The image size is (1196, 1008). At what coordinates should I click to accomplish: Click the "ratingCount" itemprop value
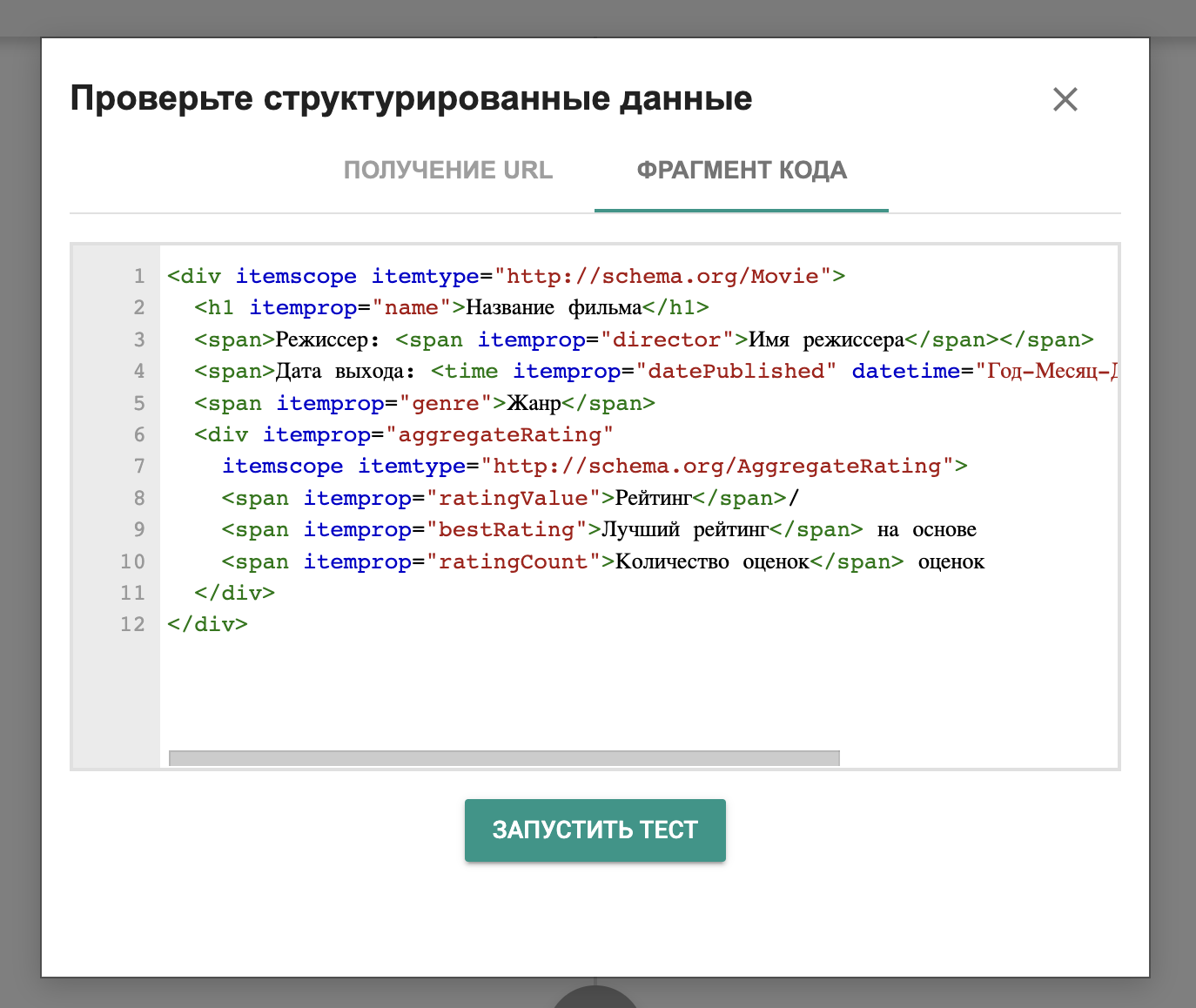tap(513, 562)
